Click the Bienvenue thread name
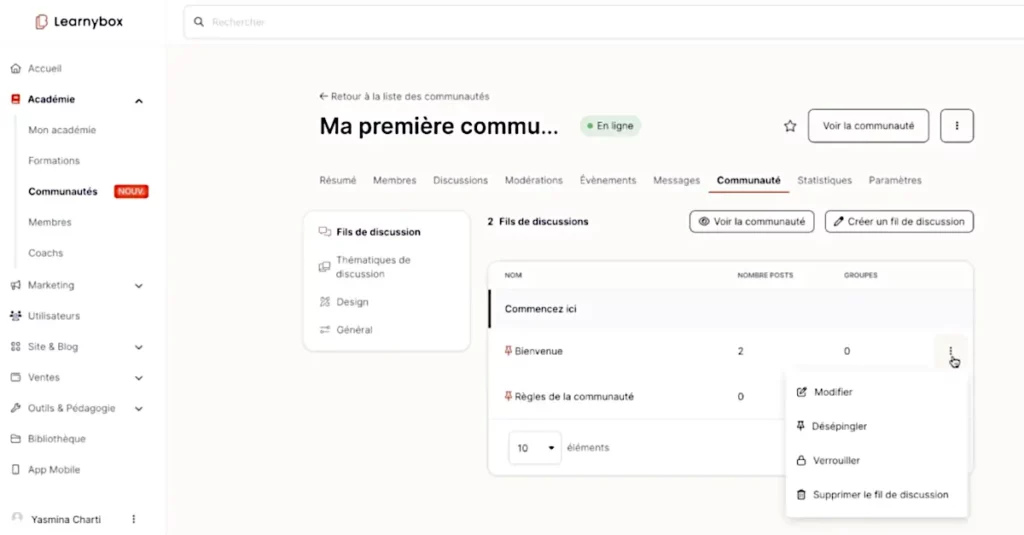 538,351
